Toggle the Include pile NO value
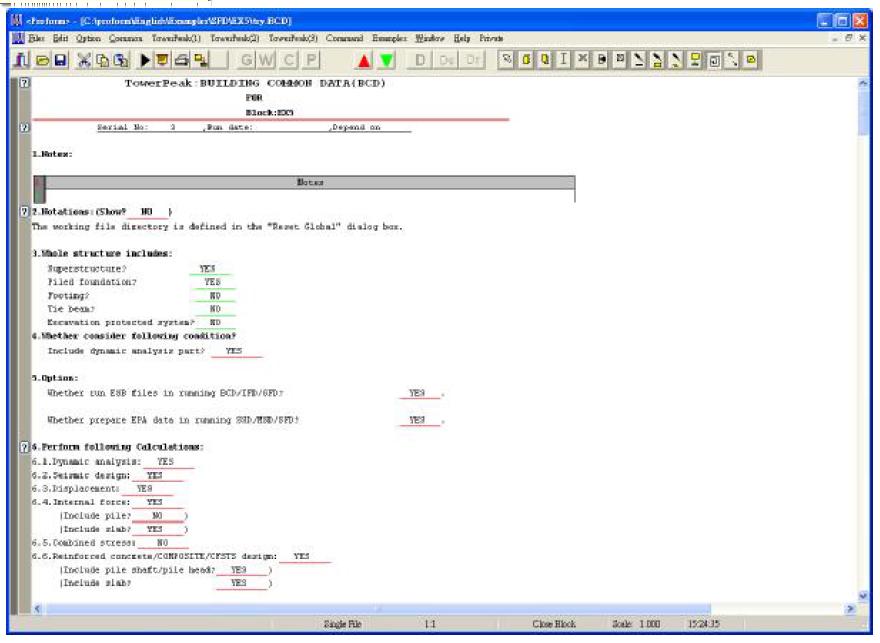 [x=158, y=516]
